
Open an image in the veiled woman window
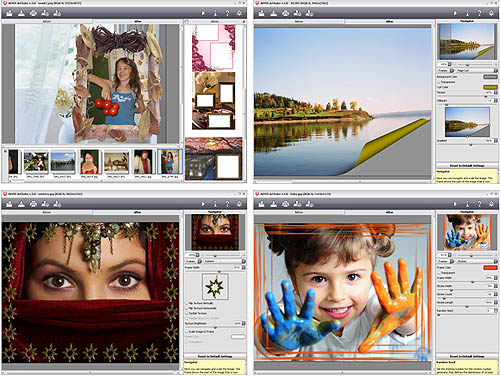[9, 204]
